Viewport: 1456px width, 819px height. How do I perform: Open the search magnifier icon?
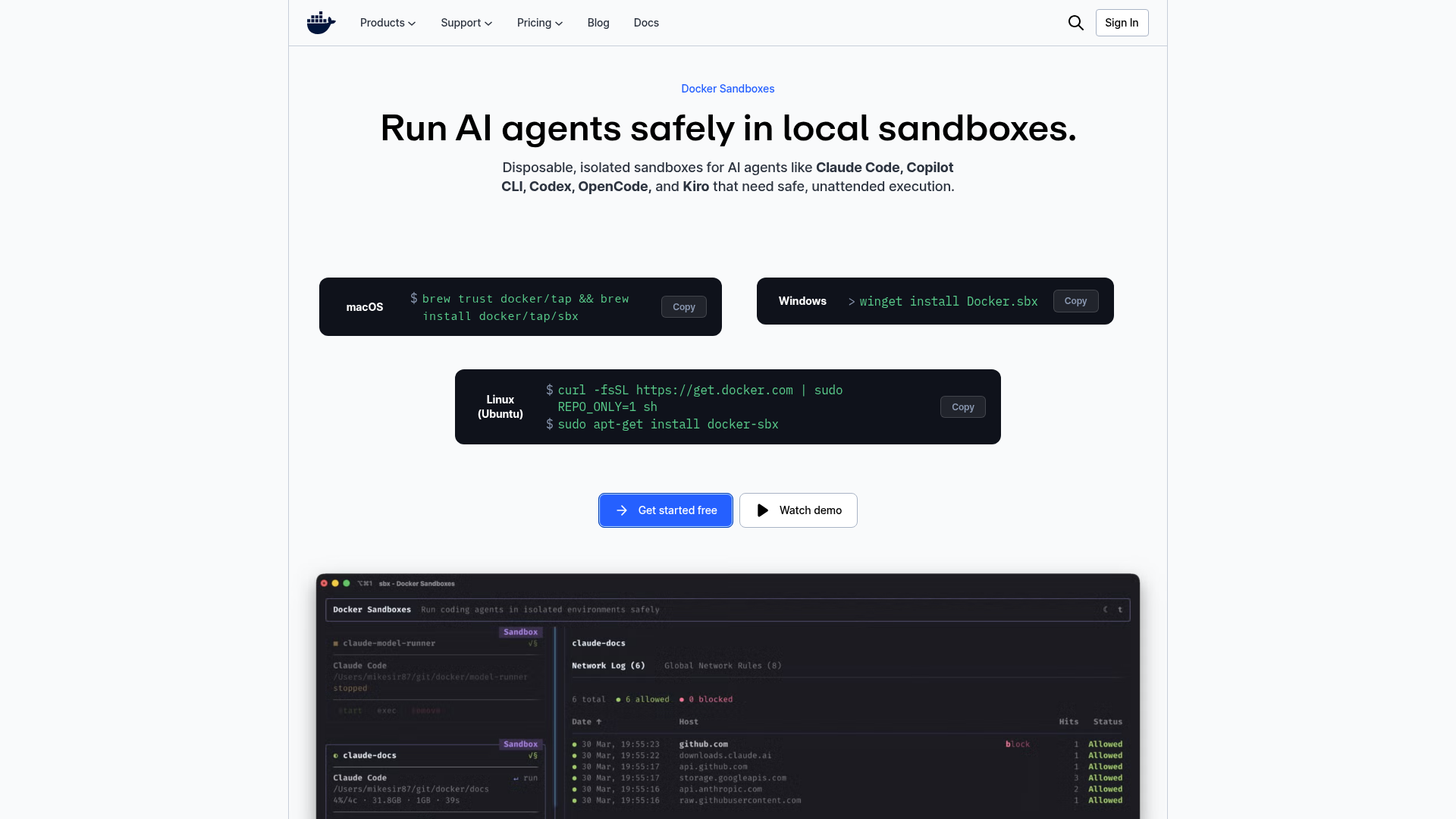tap(1075, 23)
